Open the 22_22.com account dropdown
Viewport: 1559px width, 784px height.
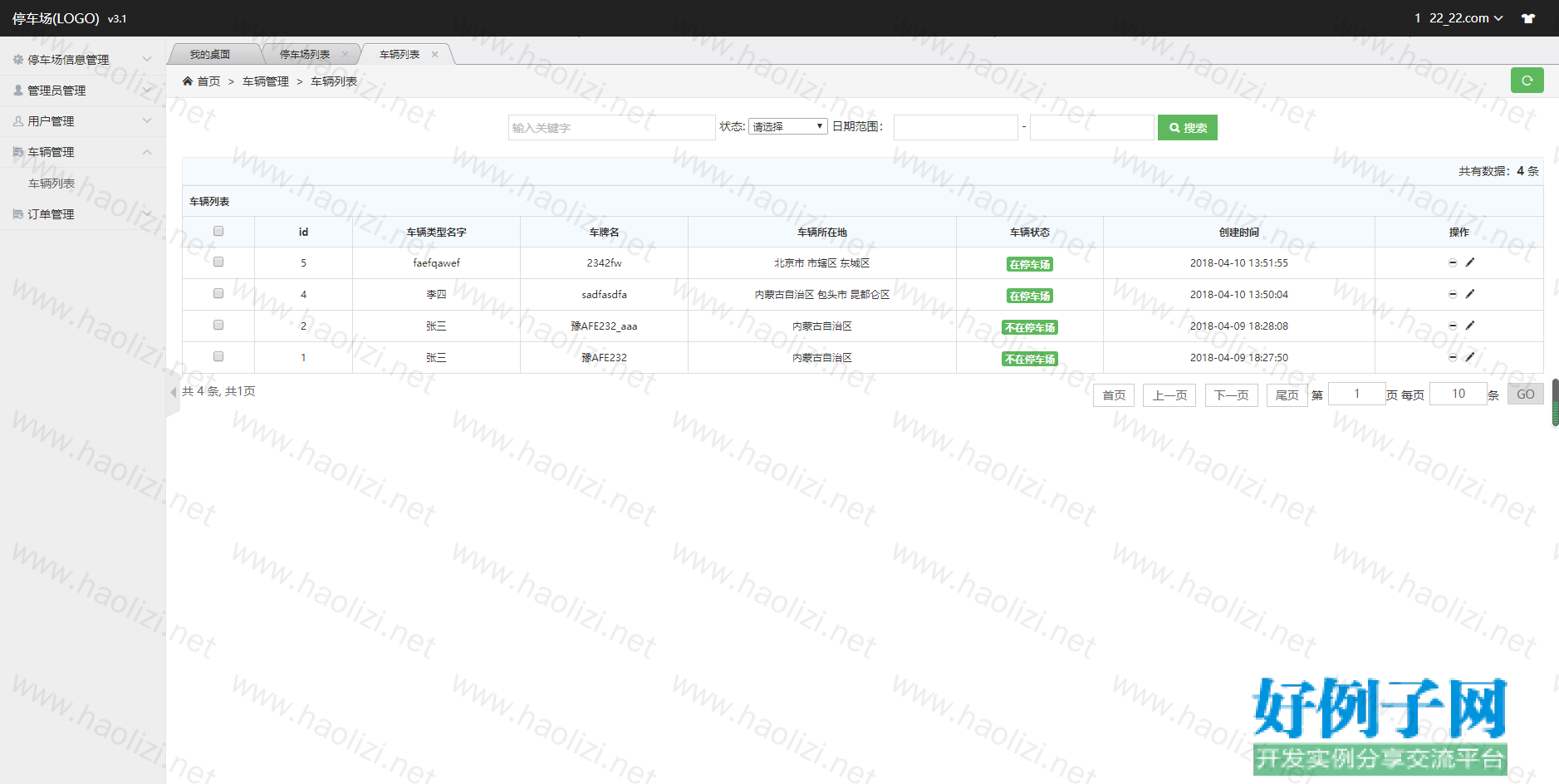tap(1465, 18)
